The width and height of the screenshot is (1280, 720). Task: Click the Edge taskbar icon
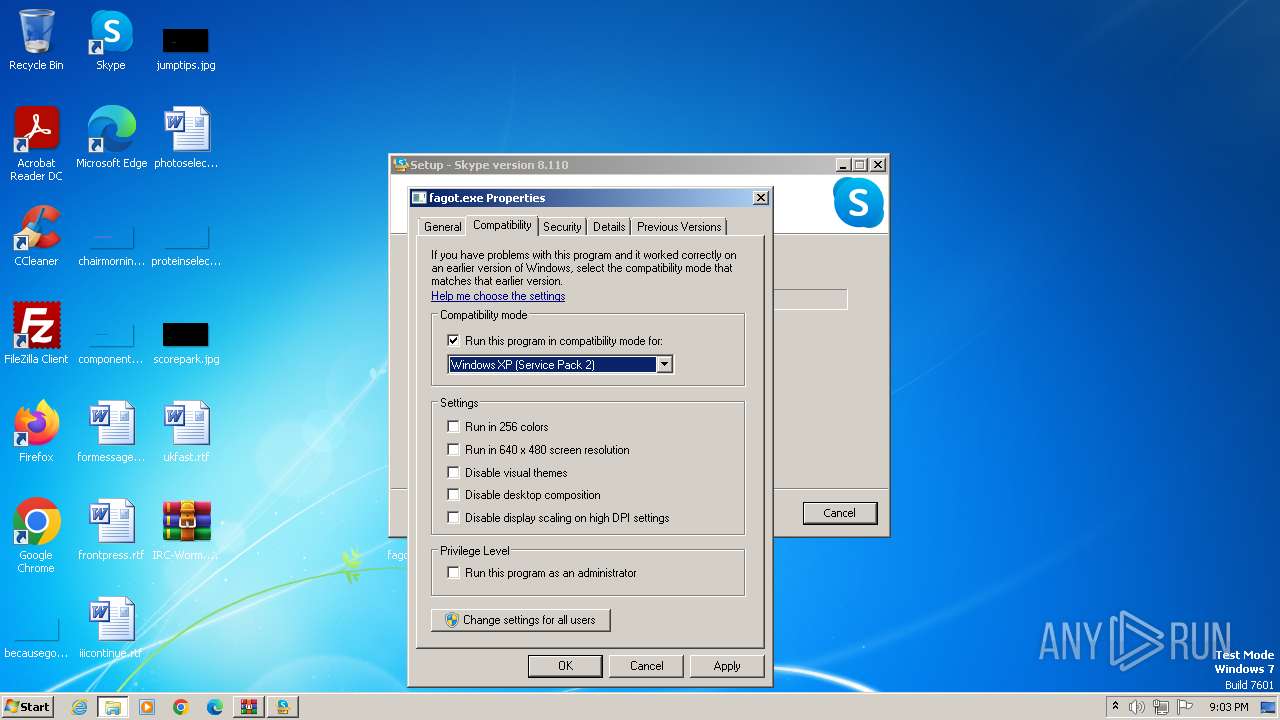pos(215,707)
